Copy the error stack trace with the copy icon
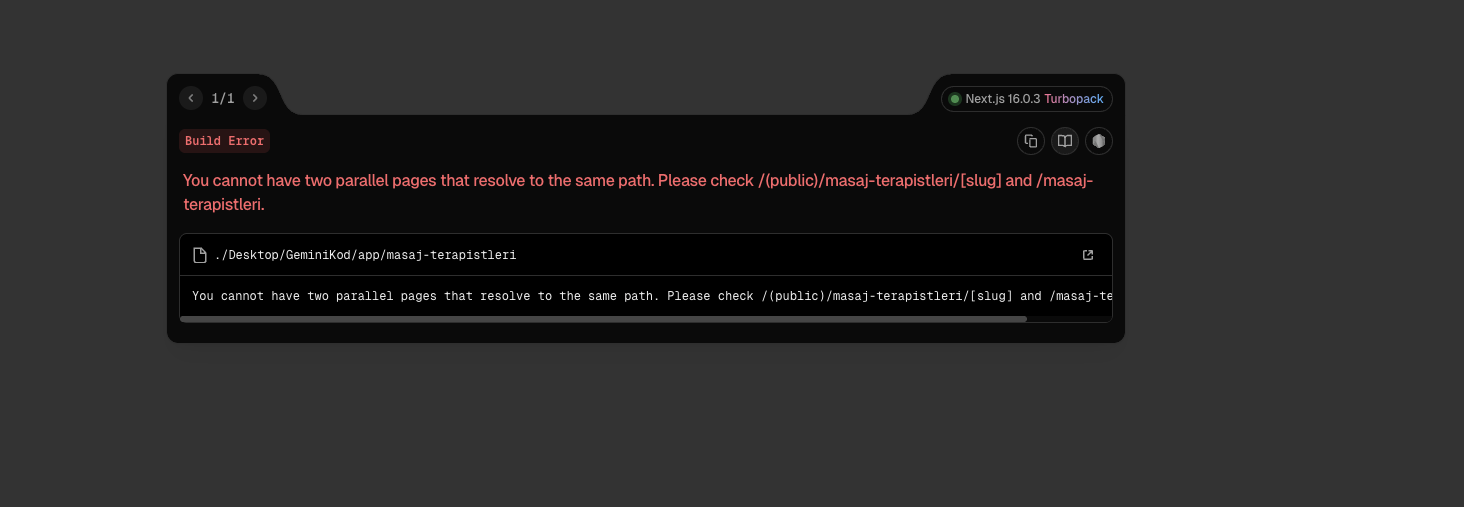 tap(1031, 141)
